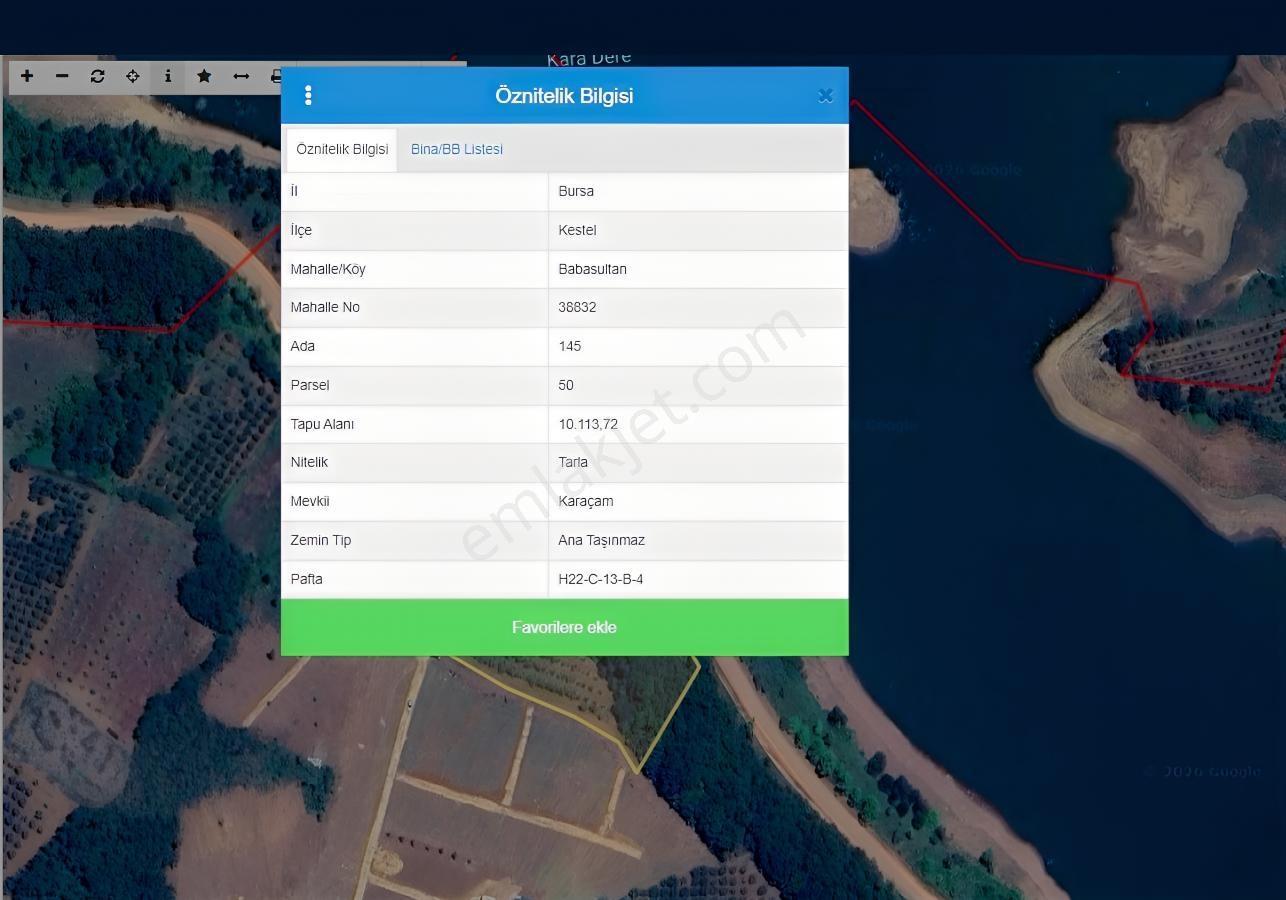Click the 'Mahalle No' label

pyautogui.click(x=325, y=307)
